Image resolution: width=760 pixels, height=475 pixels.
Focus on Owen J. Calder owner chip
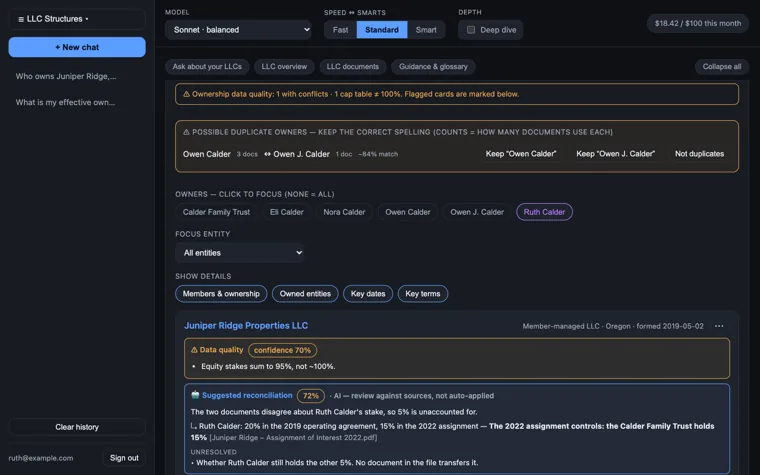tap(477, 212)
